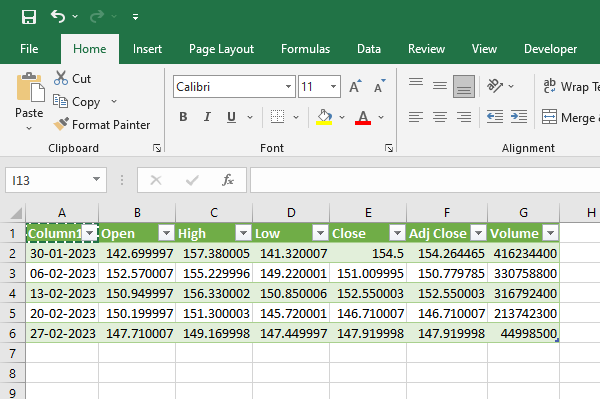Open the High column filter dropdown

click(243, 233)
